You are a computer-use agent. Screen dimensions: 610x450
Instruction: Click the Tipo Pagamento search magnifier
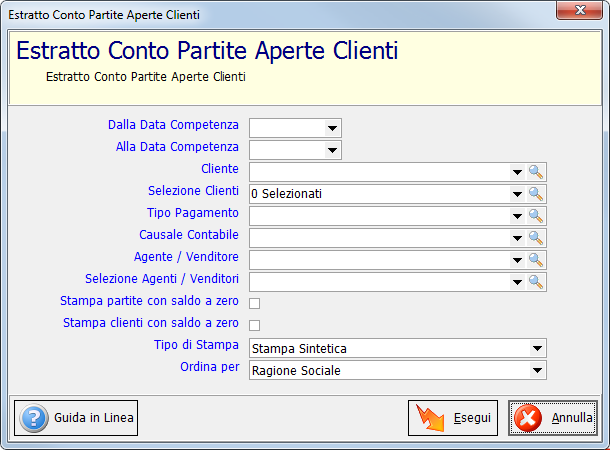click(536, 216)
